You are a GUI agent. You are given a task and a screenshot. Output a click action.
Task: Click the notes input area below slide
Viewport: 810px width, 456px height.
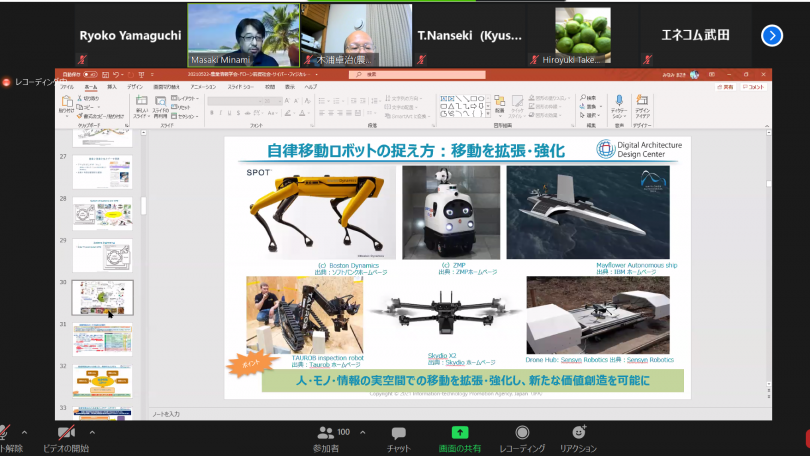click(x=457, y=414)
